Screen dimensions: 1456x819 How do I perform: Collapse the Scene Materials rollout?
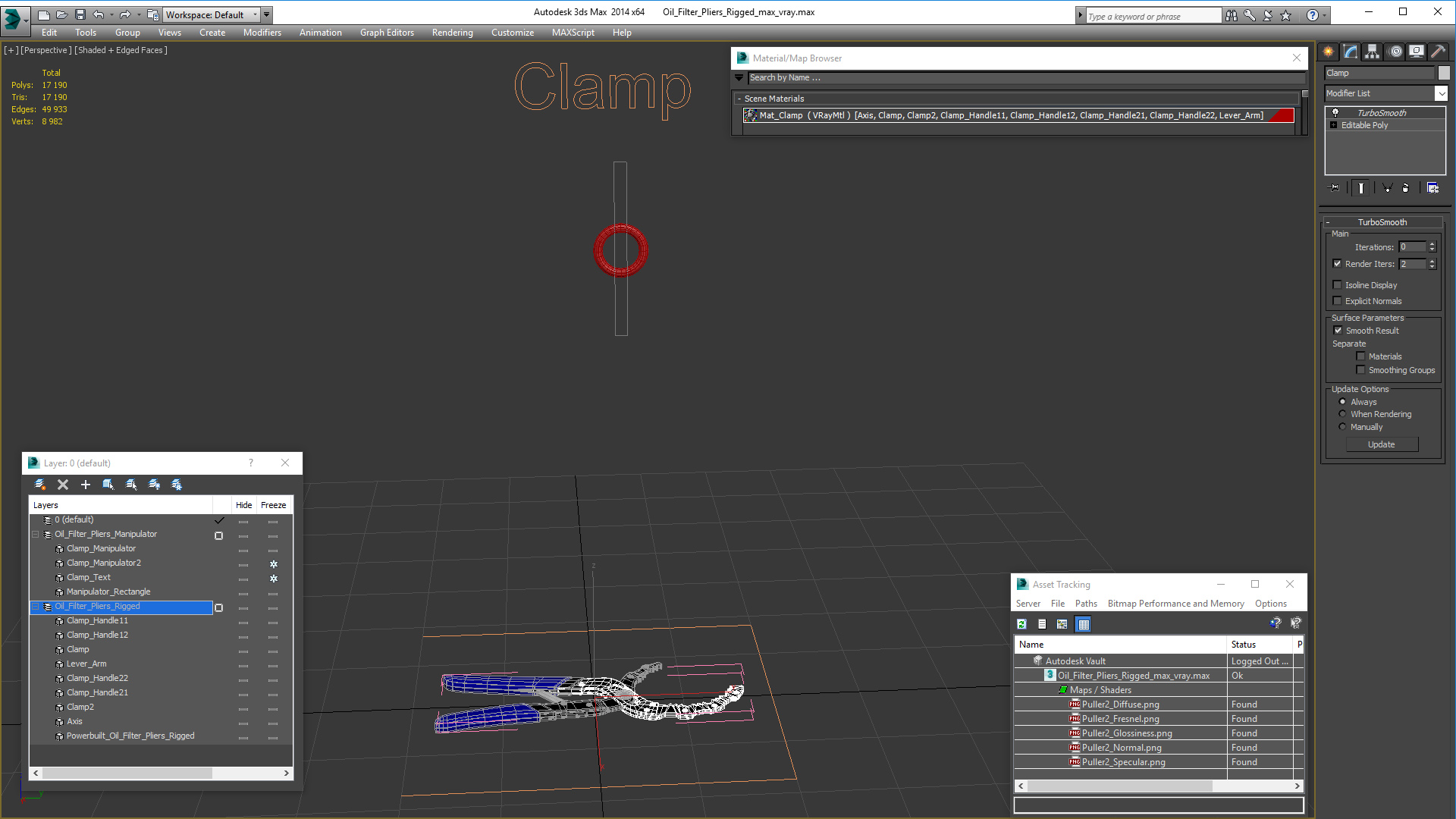[739, 99]
